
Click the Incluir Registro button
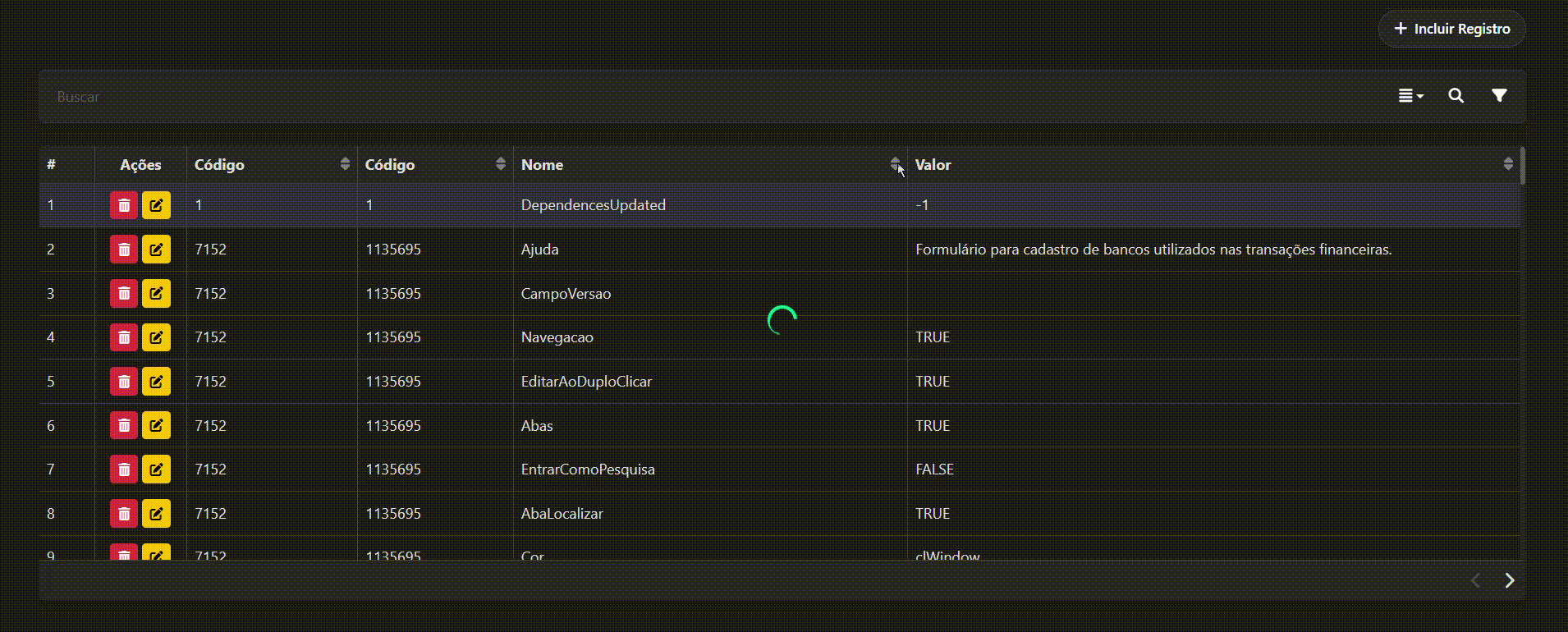pos(1451,29)
